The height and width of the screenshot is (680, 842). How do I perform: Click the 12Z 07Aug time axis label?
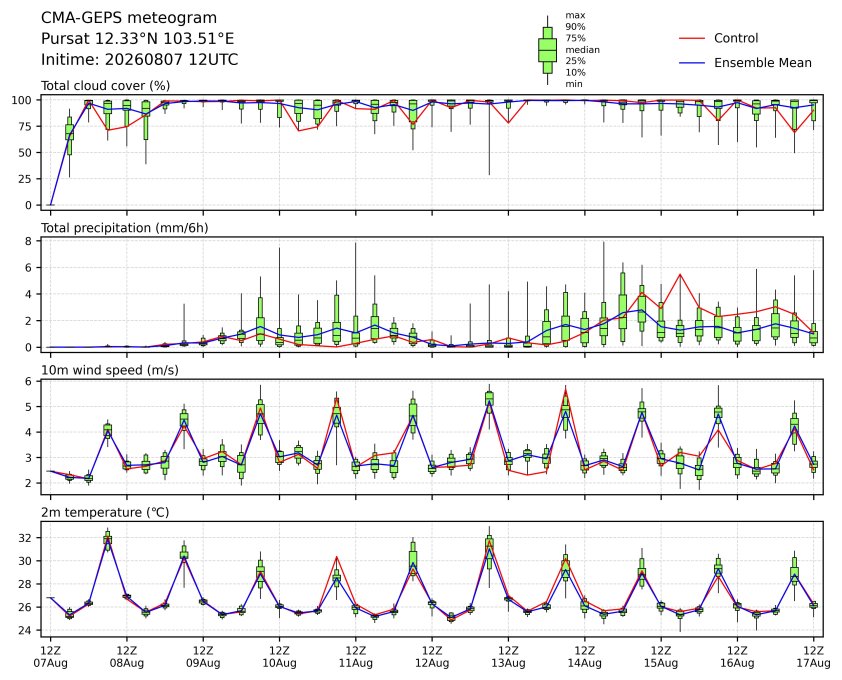click(x=50, y=657)
